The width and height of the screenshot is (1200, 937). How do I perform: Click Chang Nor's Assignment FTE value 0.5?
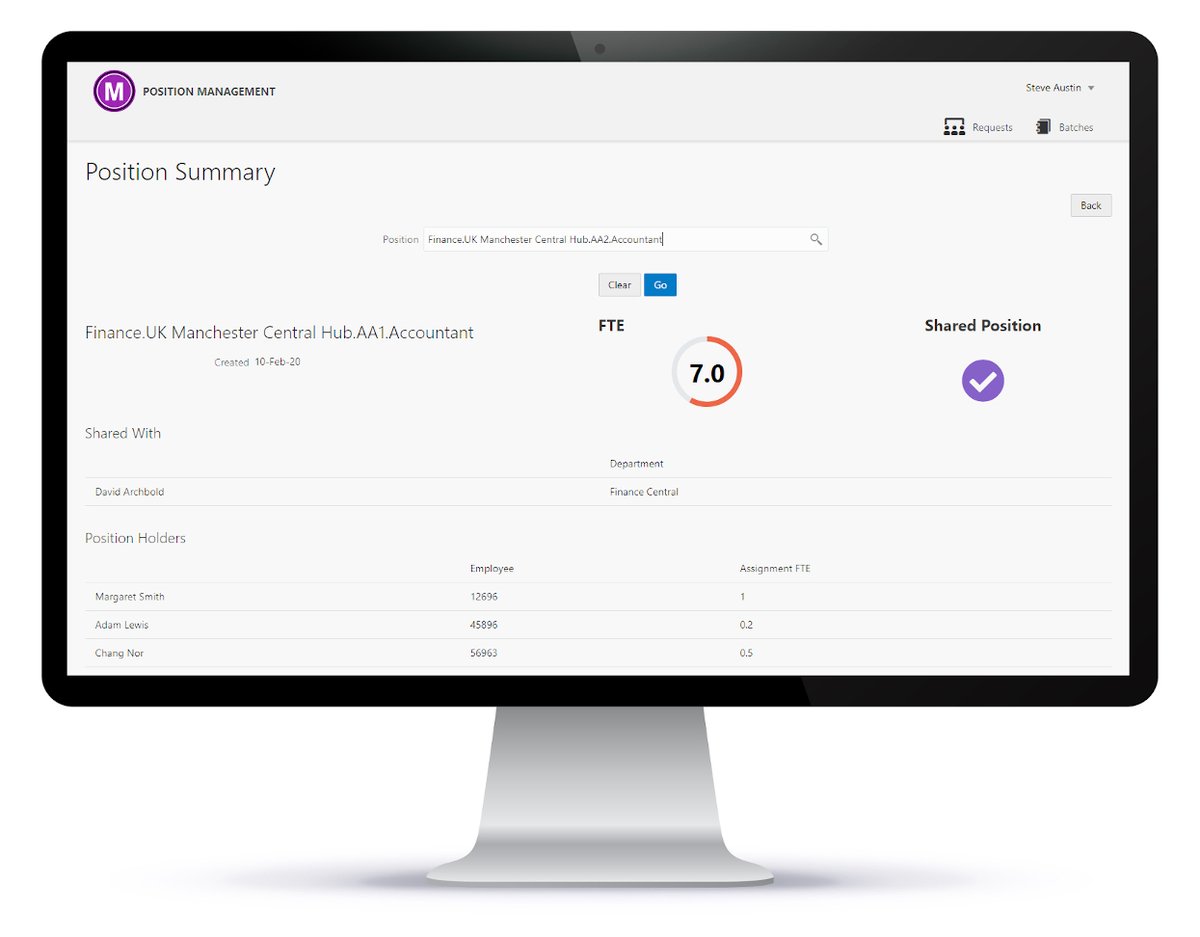746,653
